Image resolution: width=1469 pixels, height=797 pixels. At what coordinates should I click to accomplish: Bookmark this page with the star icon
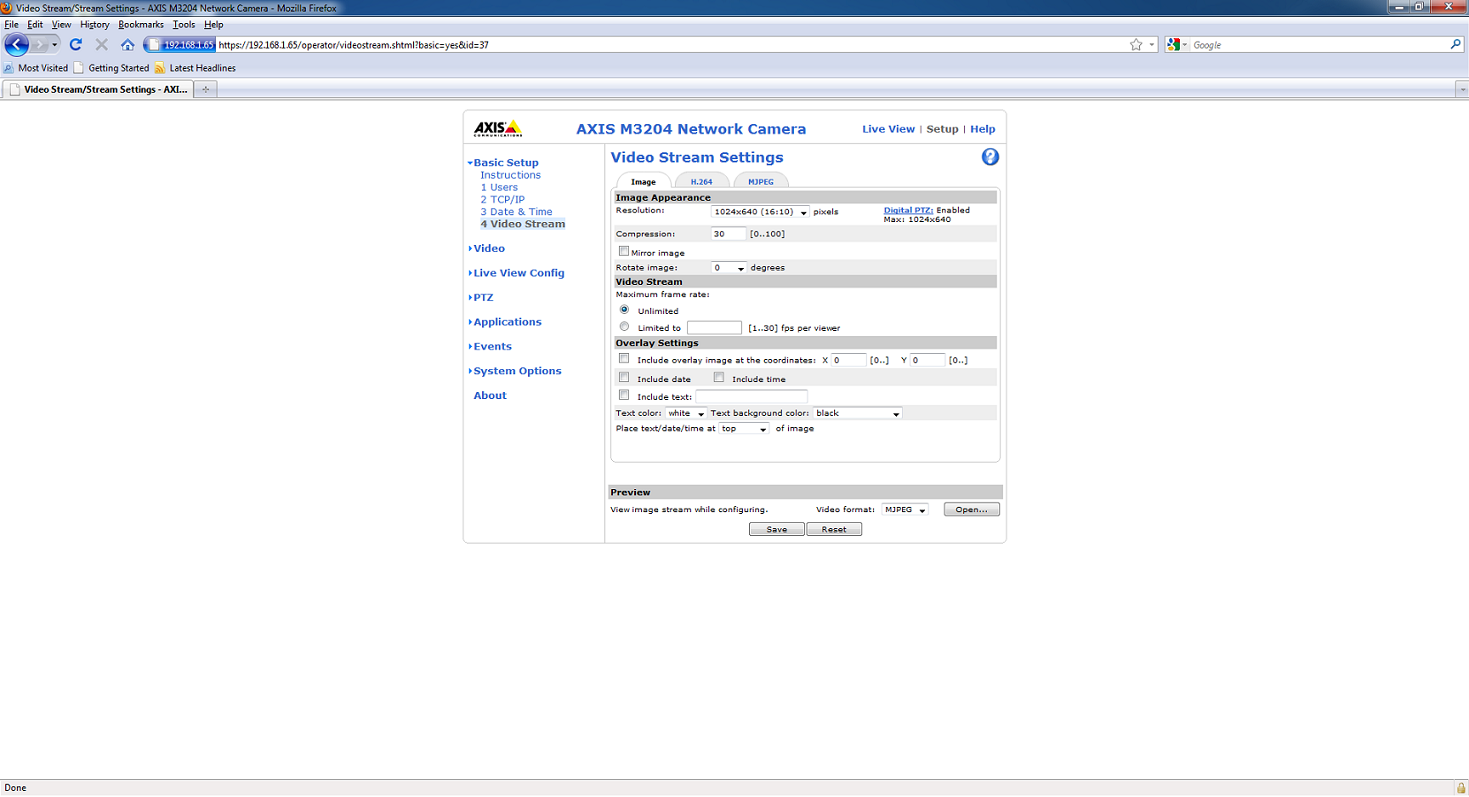tap(1136, 45)
